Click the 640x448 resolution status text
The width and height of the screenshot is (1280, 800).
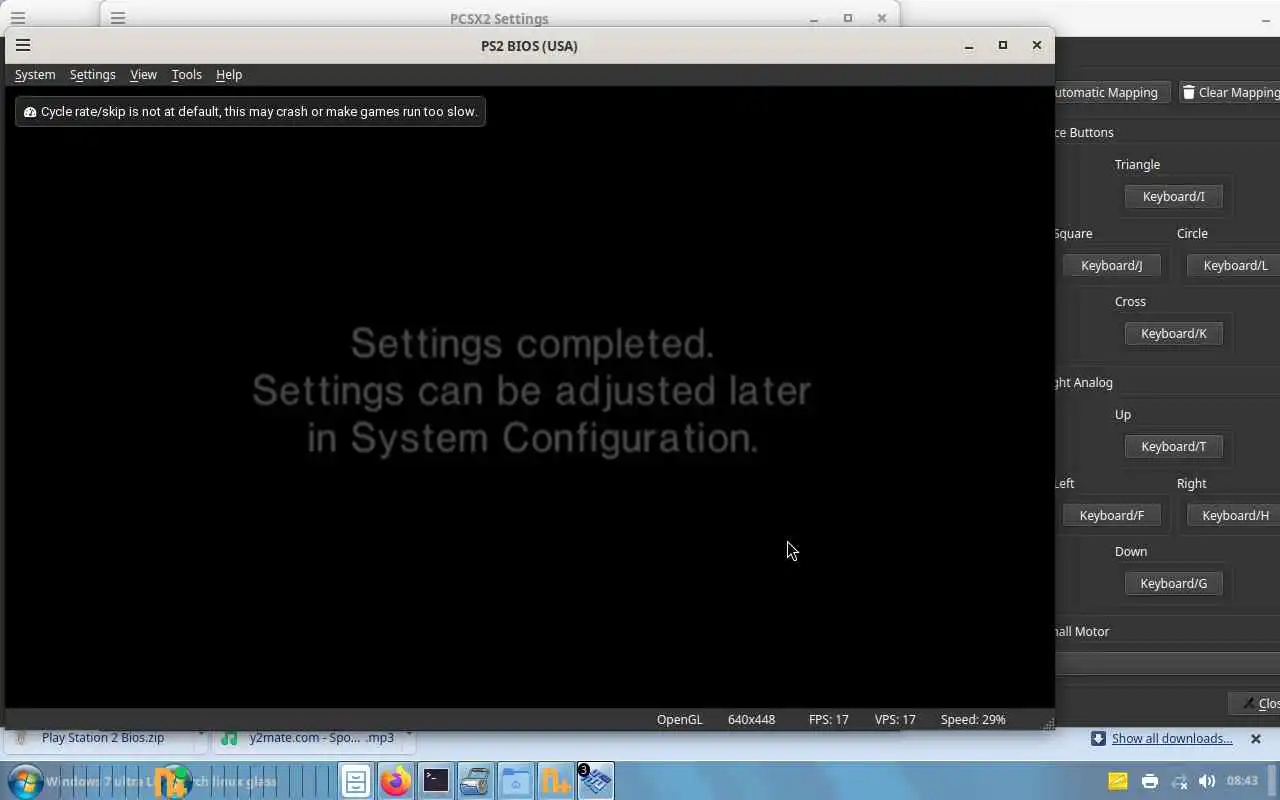pos(751,719)
